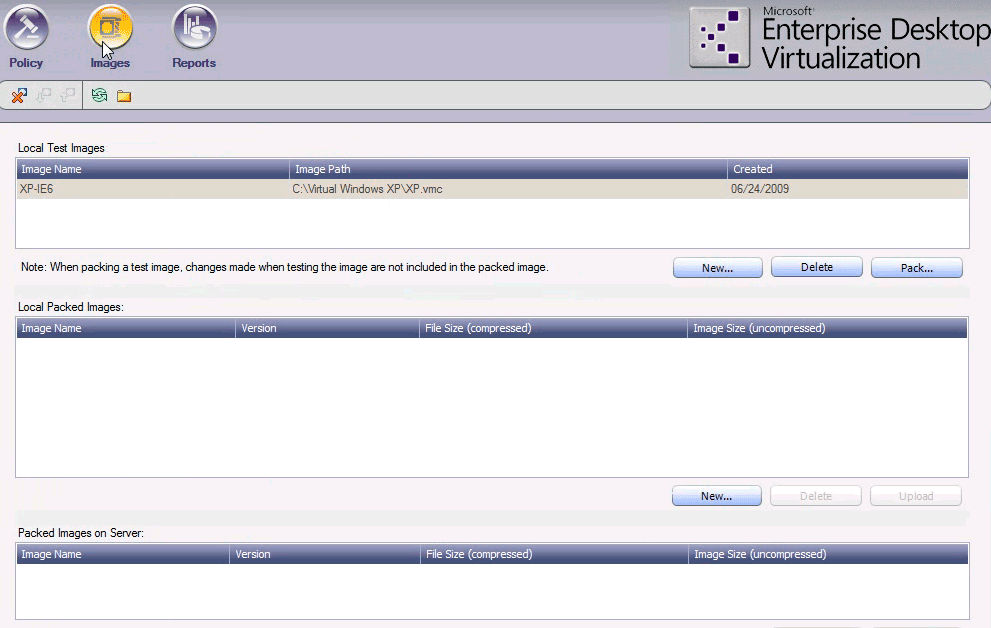Image resolution: width=991 pixels, height=628 pixels.
Task: Click the greyed upload image arrow icon
Action: [67, 96]
